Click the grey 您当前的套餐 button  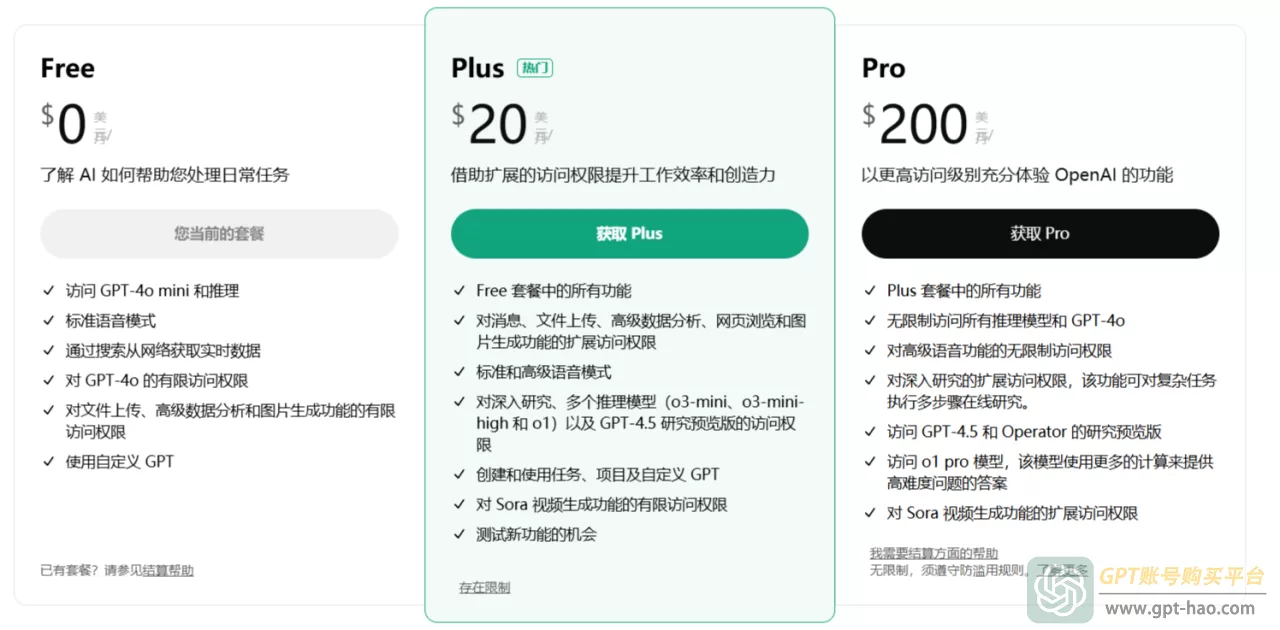pyautogui.click(x=219, y=234)
